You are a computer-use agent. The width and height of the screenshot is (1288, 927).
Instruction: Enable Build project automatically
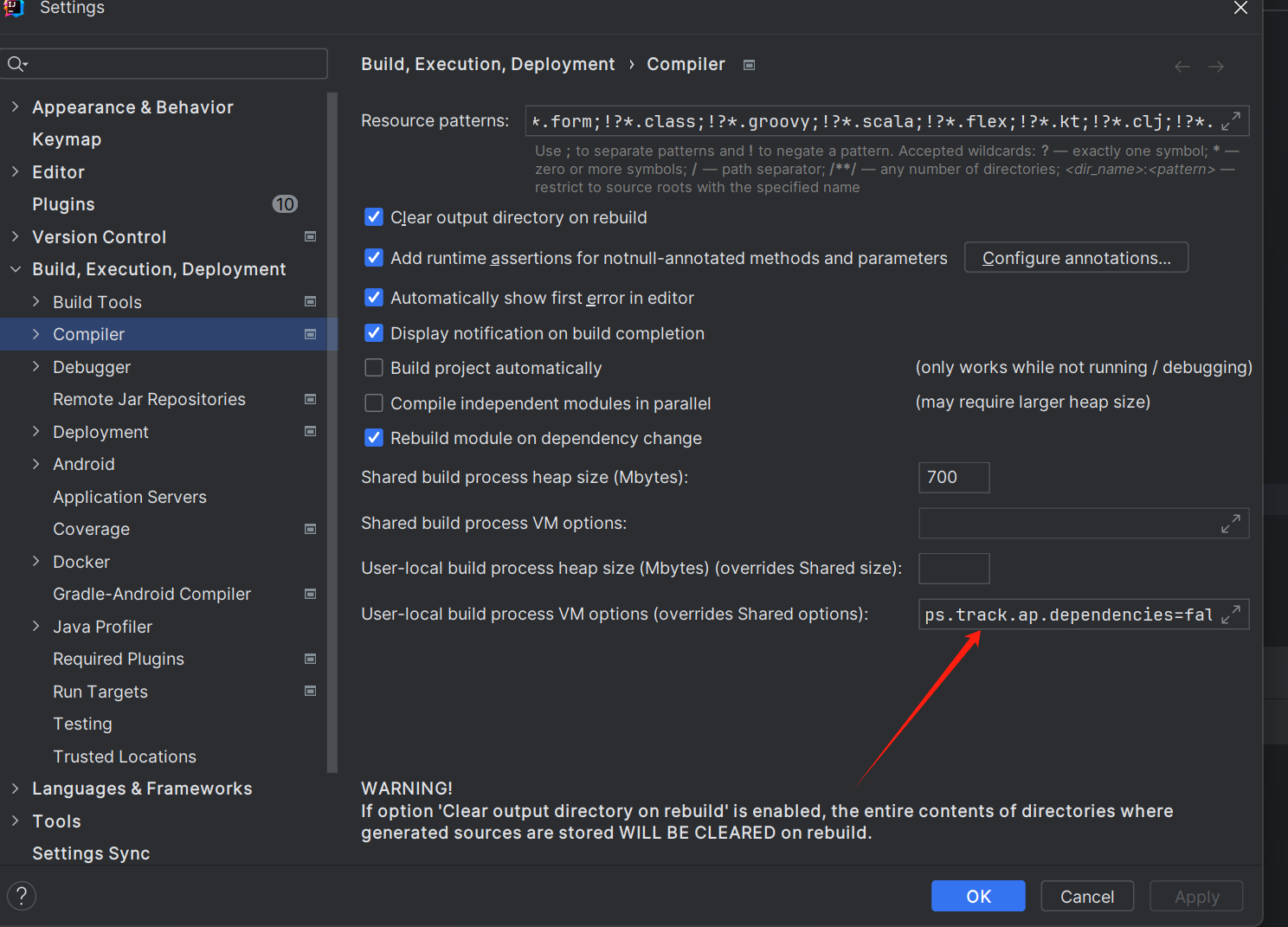(x=374, y=368)
